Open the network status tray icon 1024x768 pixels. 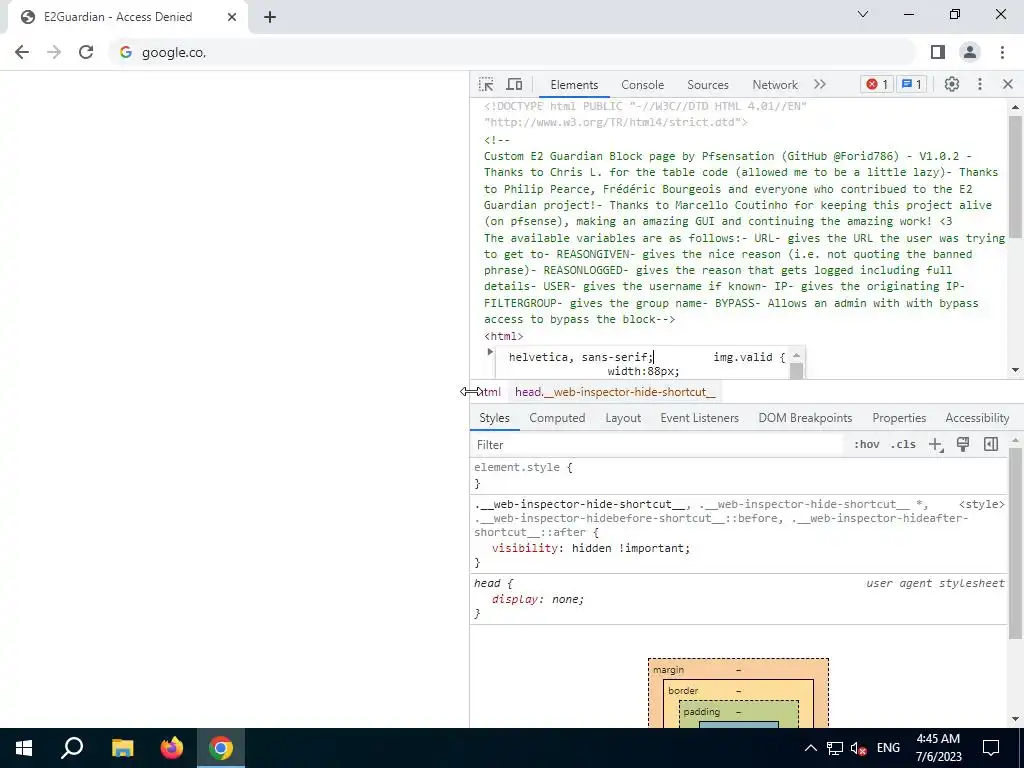coord(835,748)
